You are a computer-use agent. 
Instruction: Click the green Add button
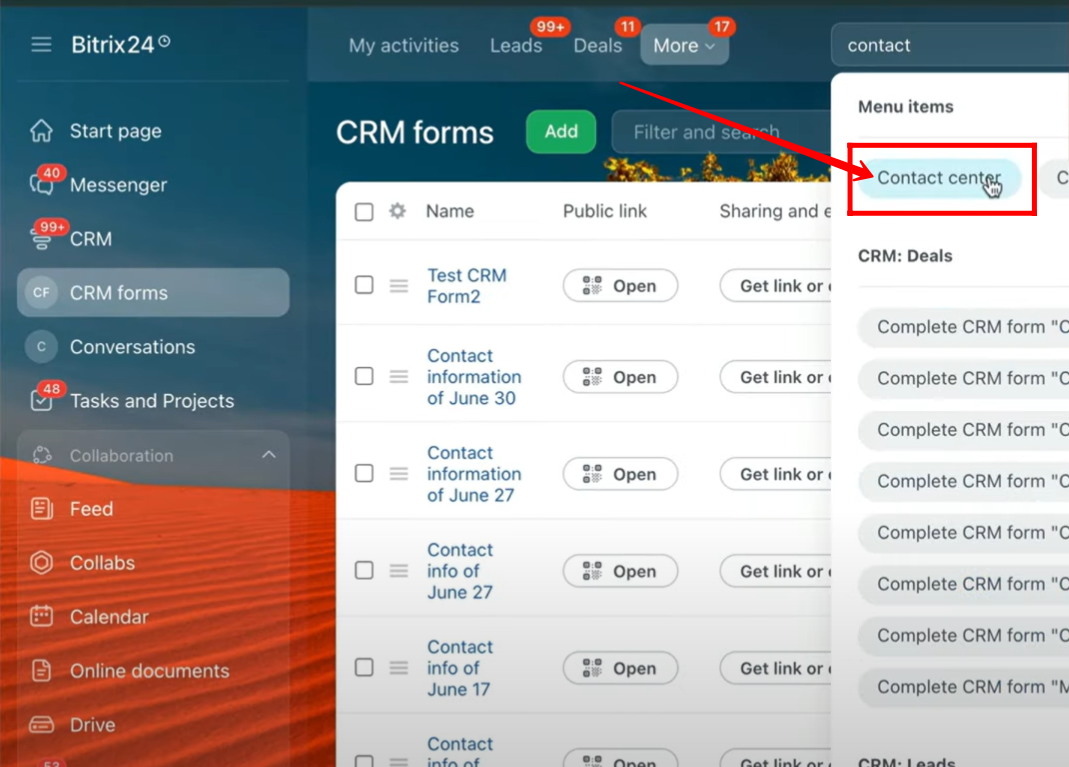[561, 132]
